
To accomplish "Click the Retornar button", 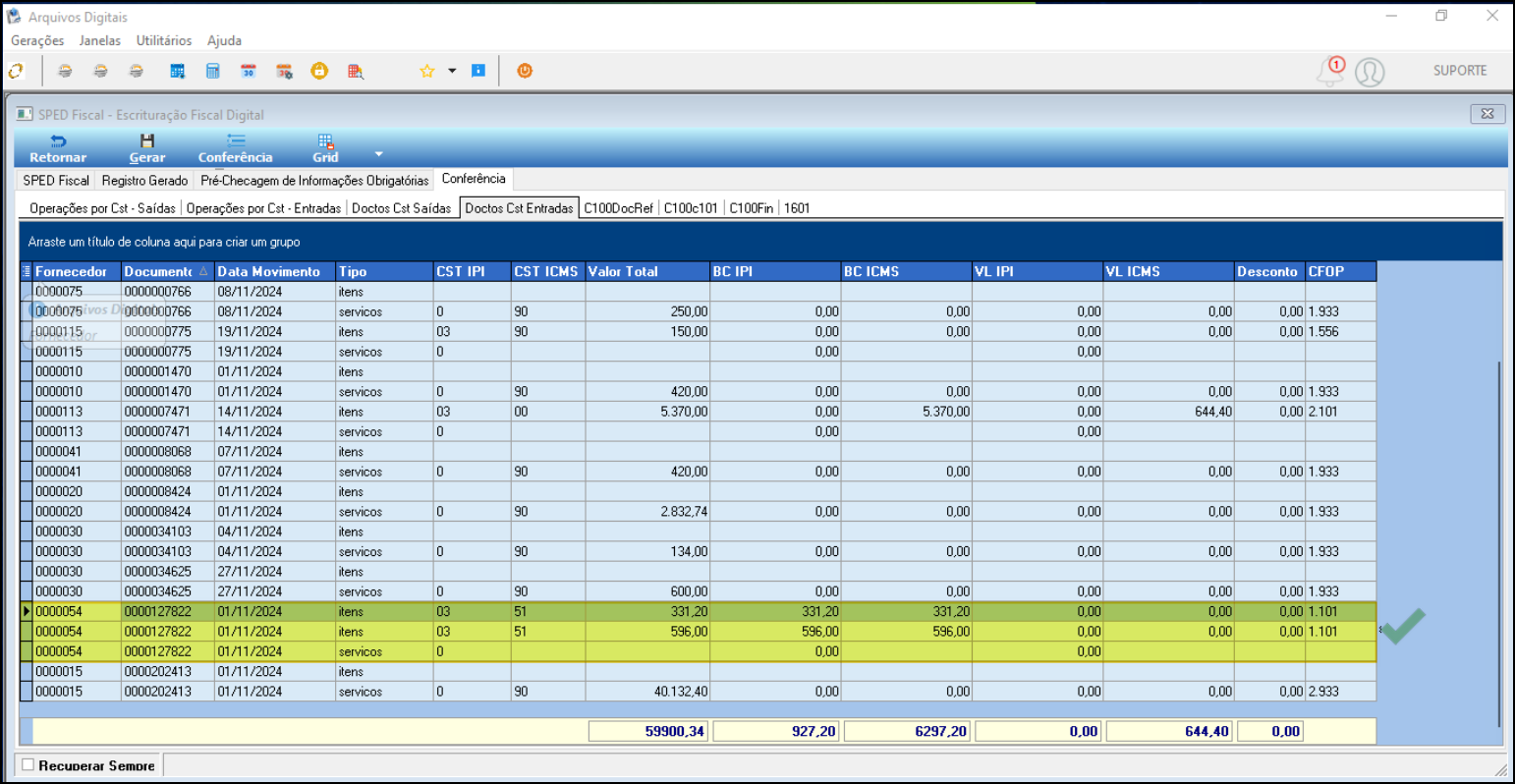I will (x=58, y=149).
